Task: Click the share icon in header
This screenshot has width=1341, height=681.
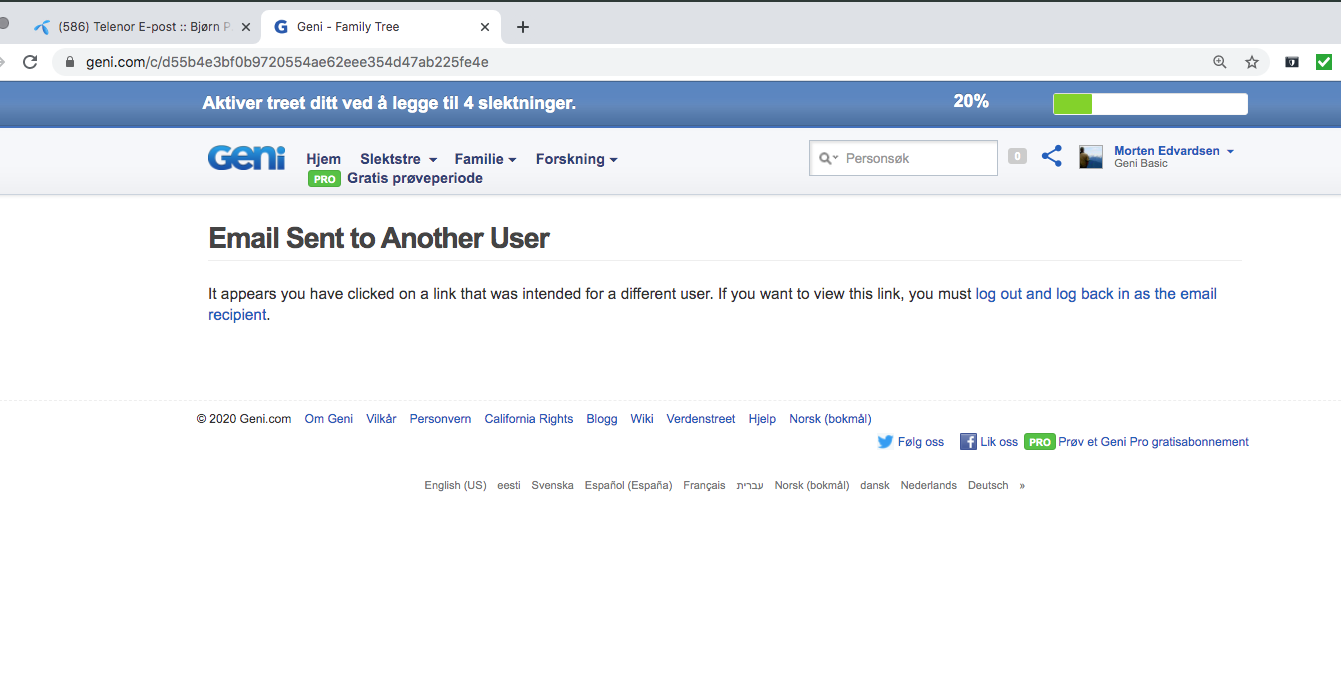Action: [1051, 156]
